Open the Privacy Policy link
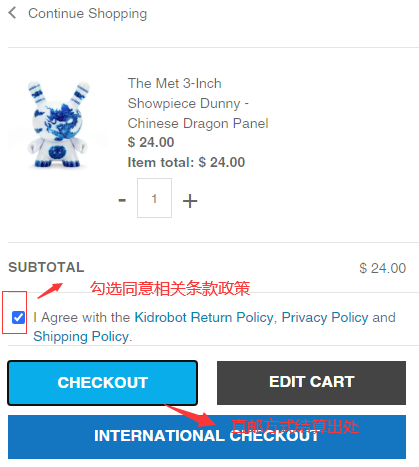419x467 pixels. point(325,317)
